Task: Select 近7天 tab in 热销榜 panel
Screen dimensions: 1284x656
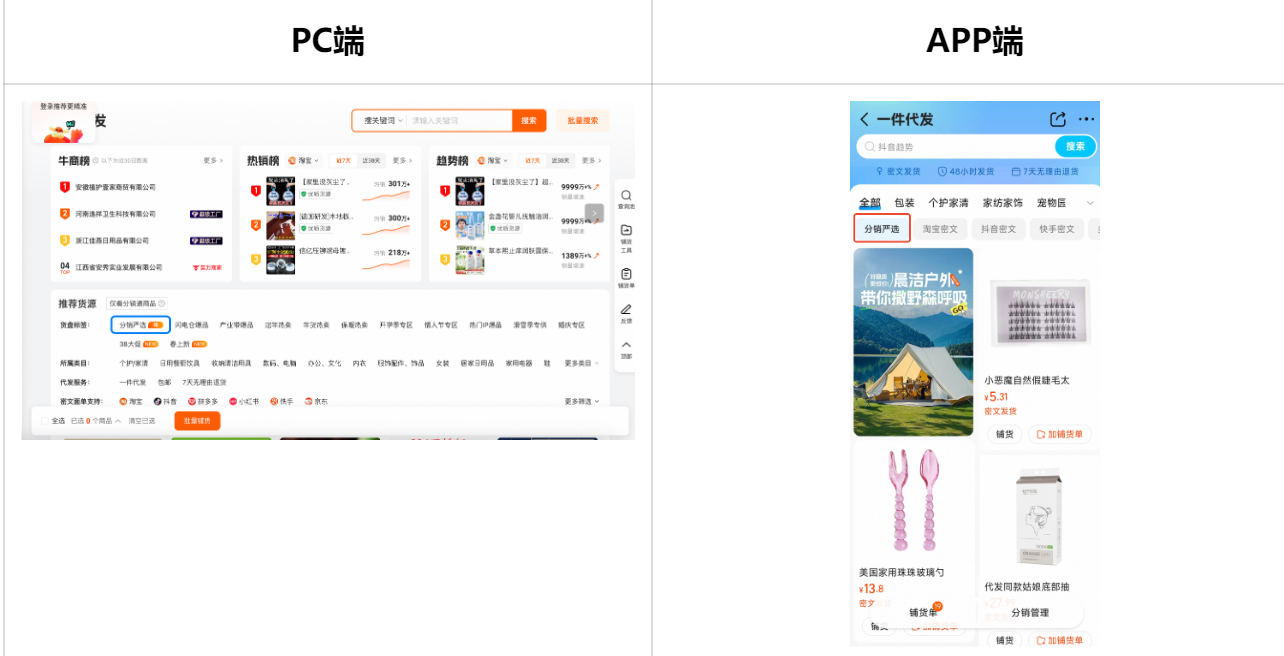Action: pyautogui.click(x=343, y=160)
